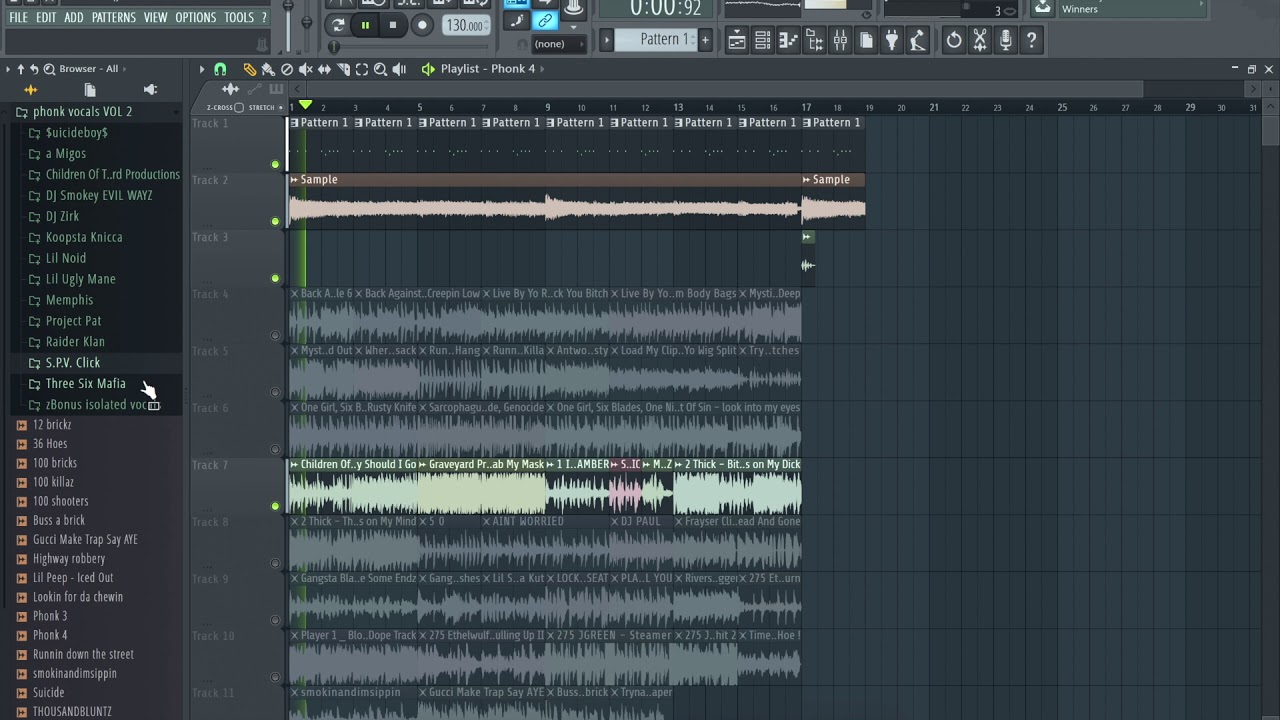The width and height of the screenshot is (1280, 720).
Task: Open the Playlist view from the toolbar
Action: [737, 40]
